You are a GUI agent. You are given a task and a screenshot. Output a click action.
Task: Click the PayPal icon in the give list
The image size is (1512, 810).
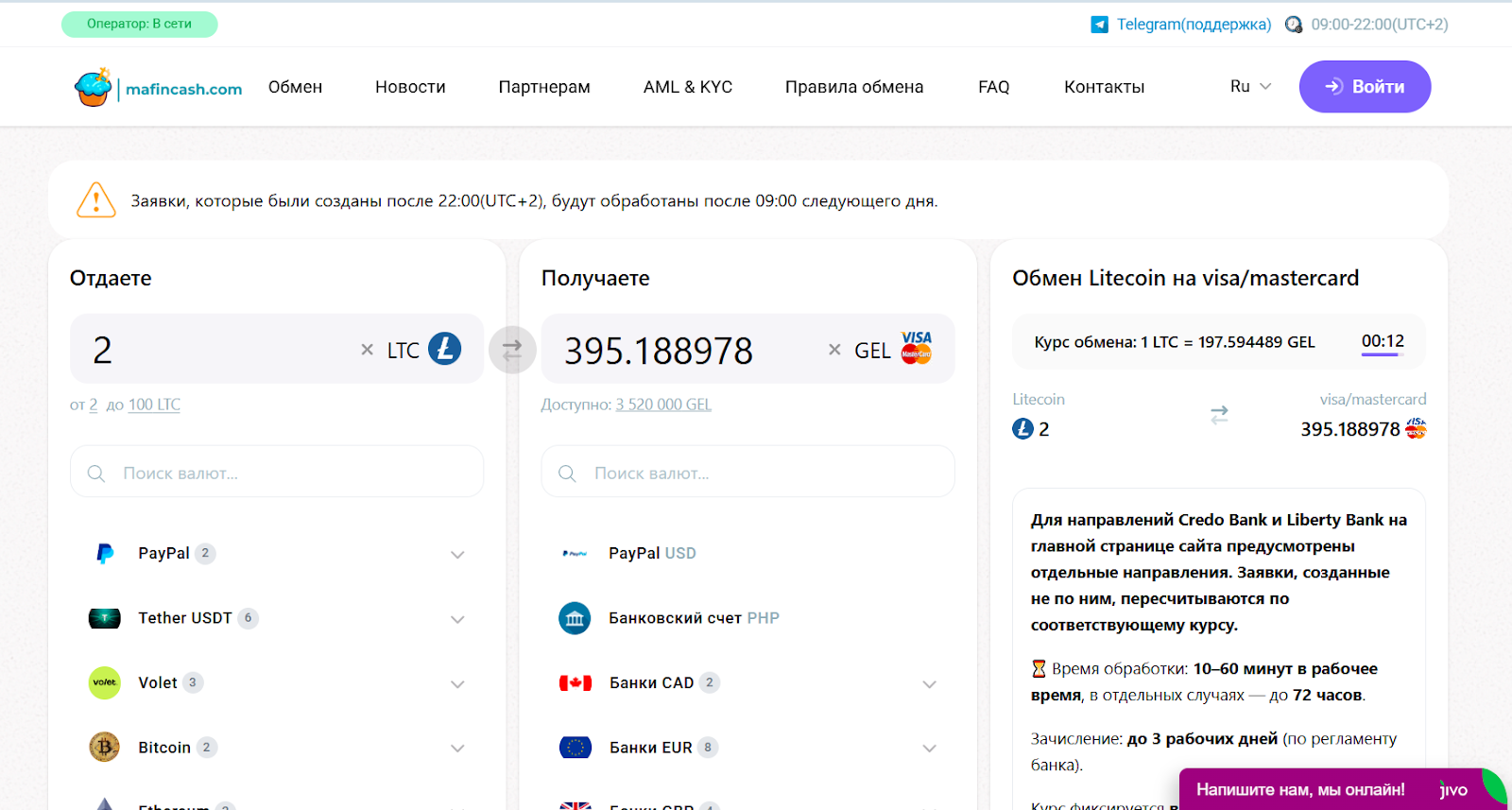[x=105, y=554]
